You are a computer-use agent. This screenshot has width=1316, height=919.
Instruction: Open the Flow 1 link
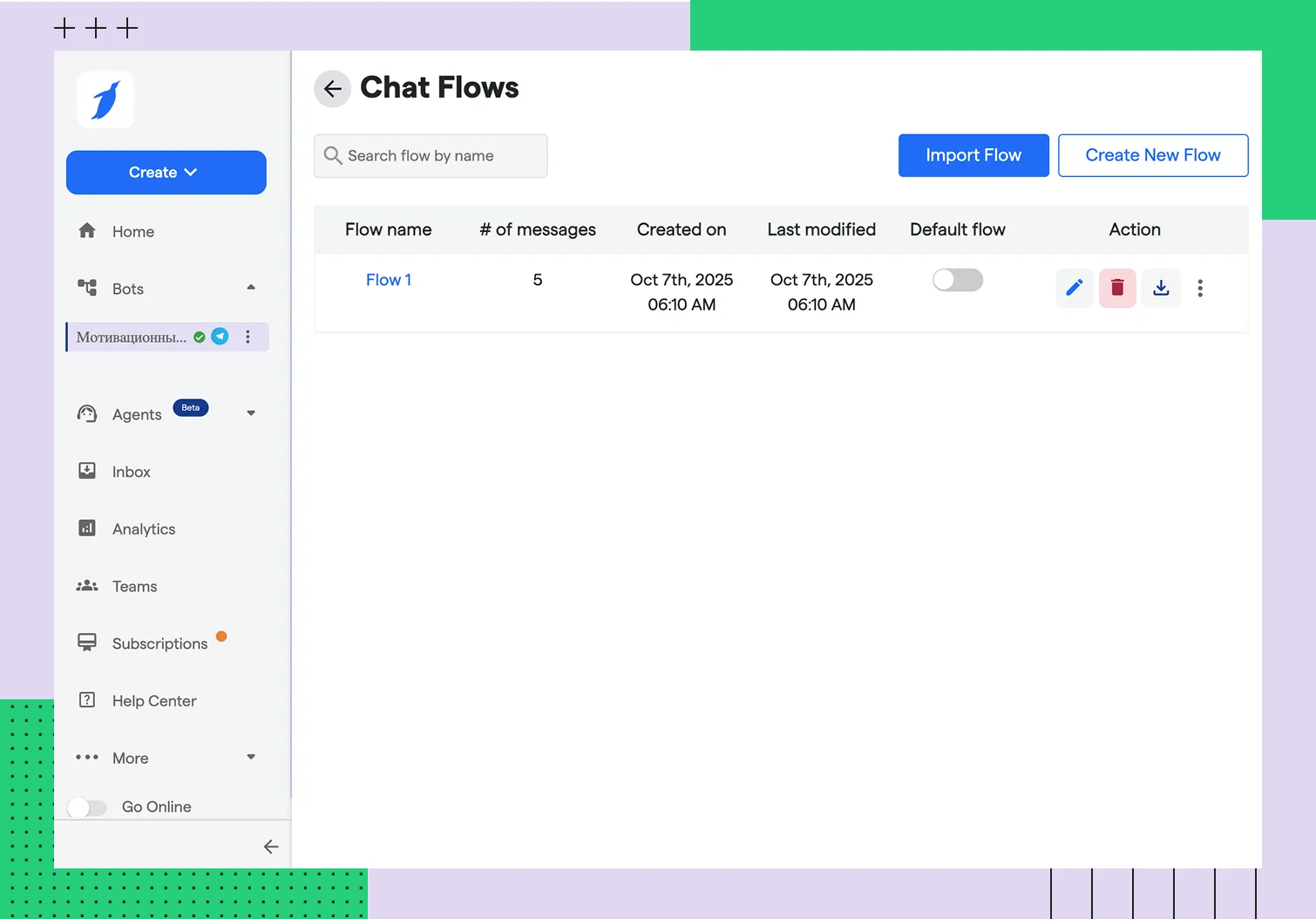click(388, 280)
